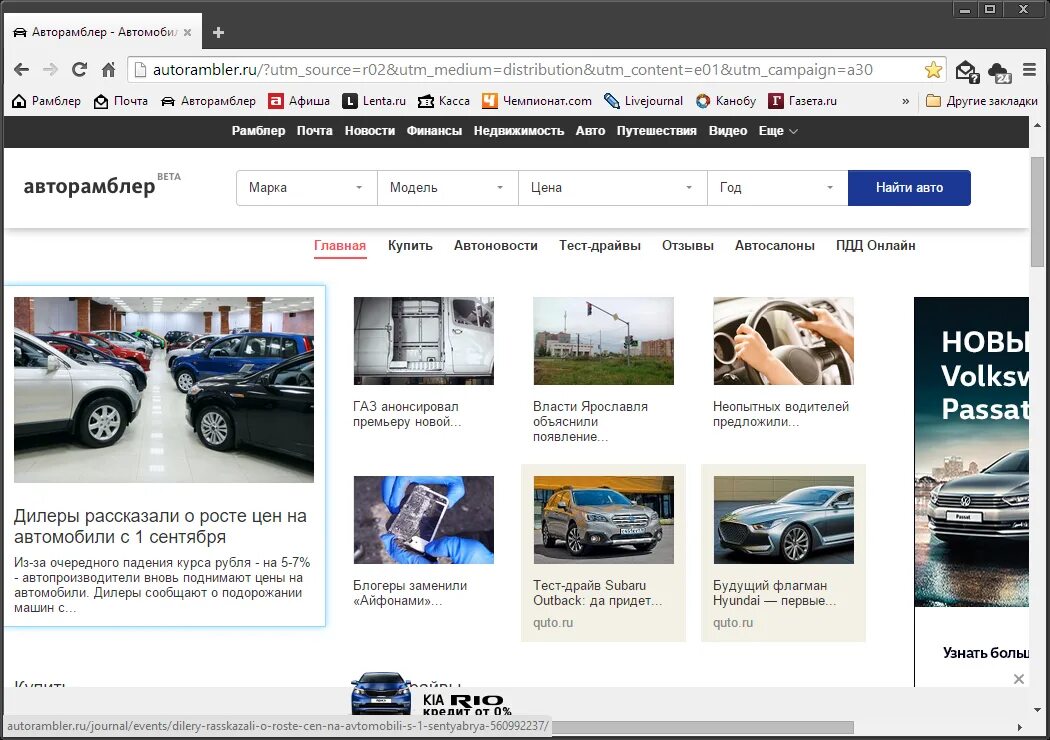This screenshot has width=1050, height=740.
Task: Select the Автоновости navigation tab
Action: [496, 246]
